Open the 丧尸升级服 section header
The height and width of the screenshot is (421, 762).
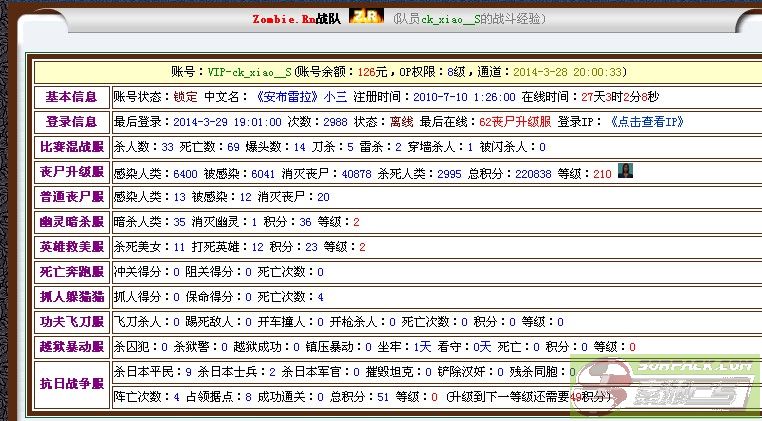pyautogui.click(x=71, y=172)
